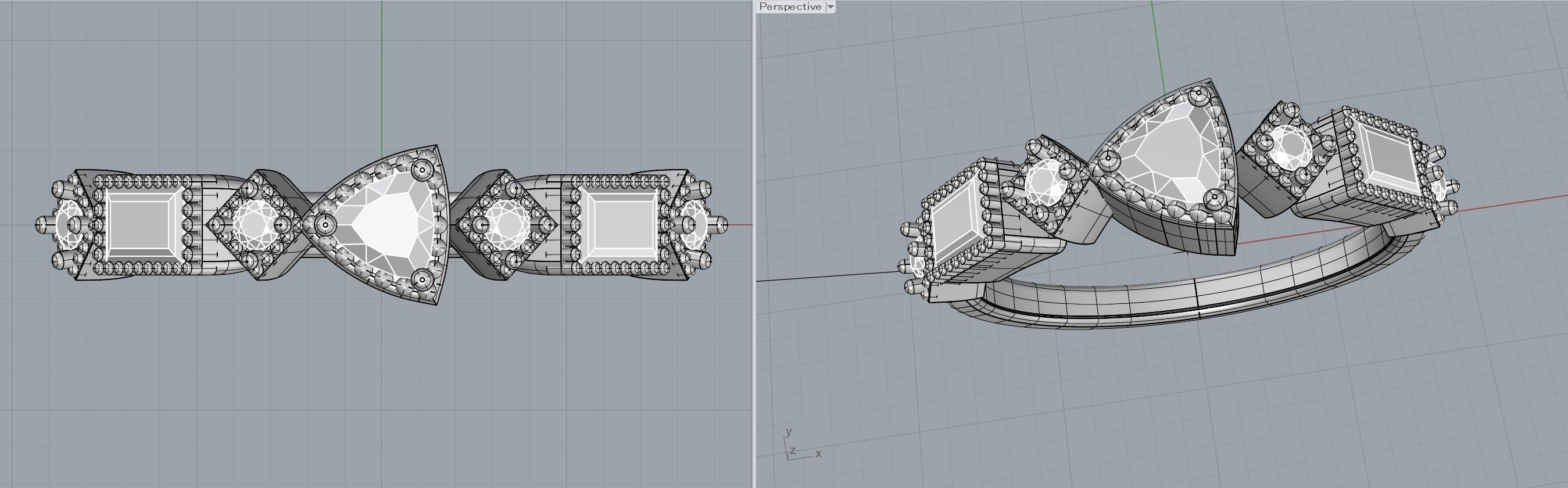Open the Perspective viewport dropdown arrow
Viewport: 1568px width, 488px height.
830,7
